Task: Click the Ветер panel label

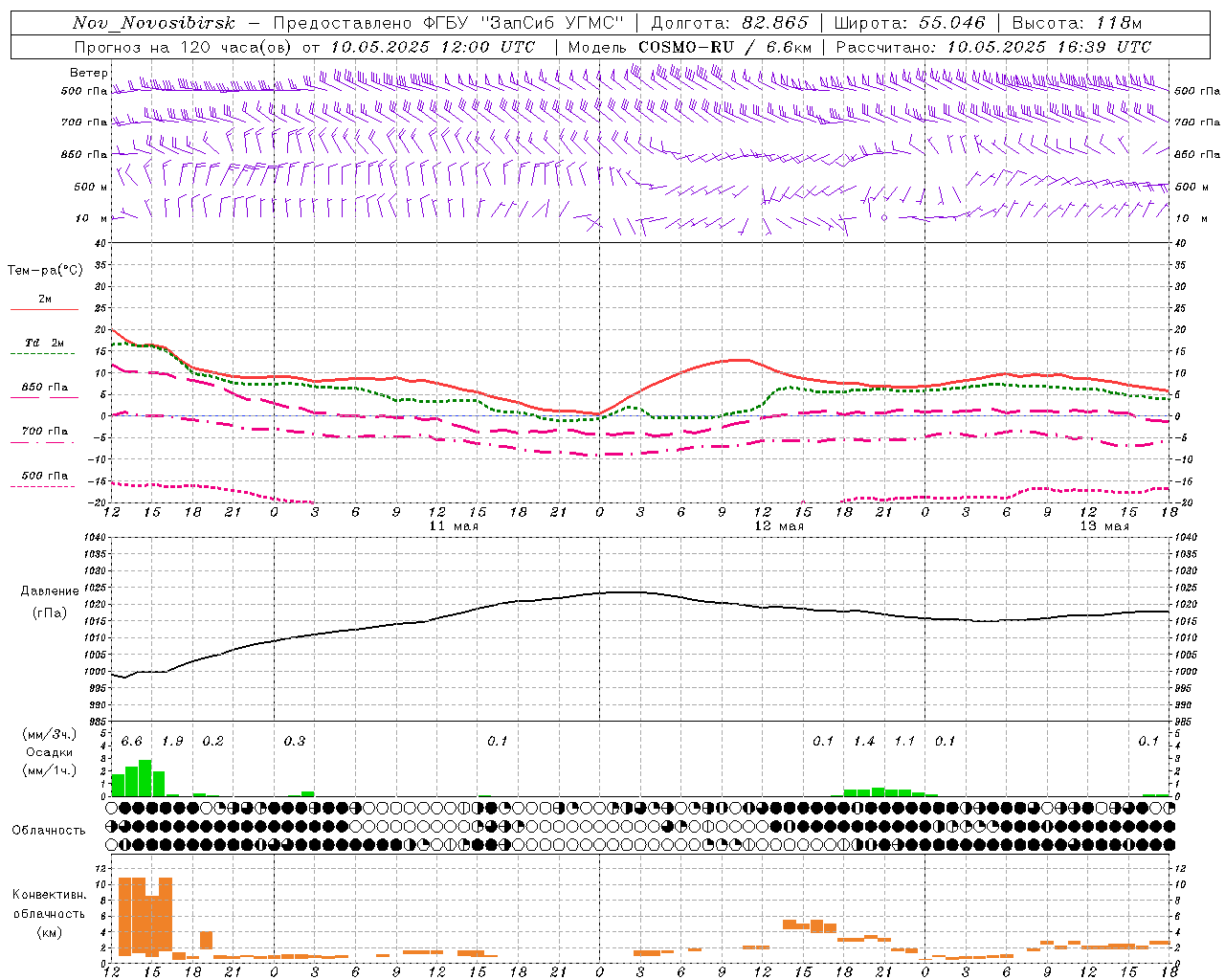Action: click(x=88, y=73)
